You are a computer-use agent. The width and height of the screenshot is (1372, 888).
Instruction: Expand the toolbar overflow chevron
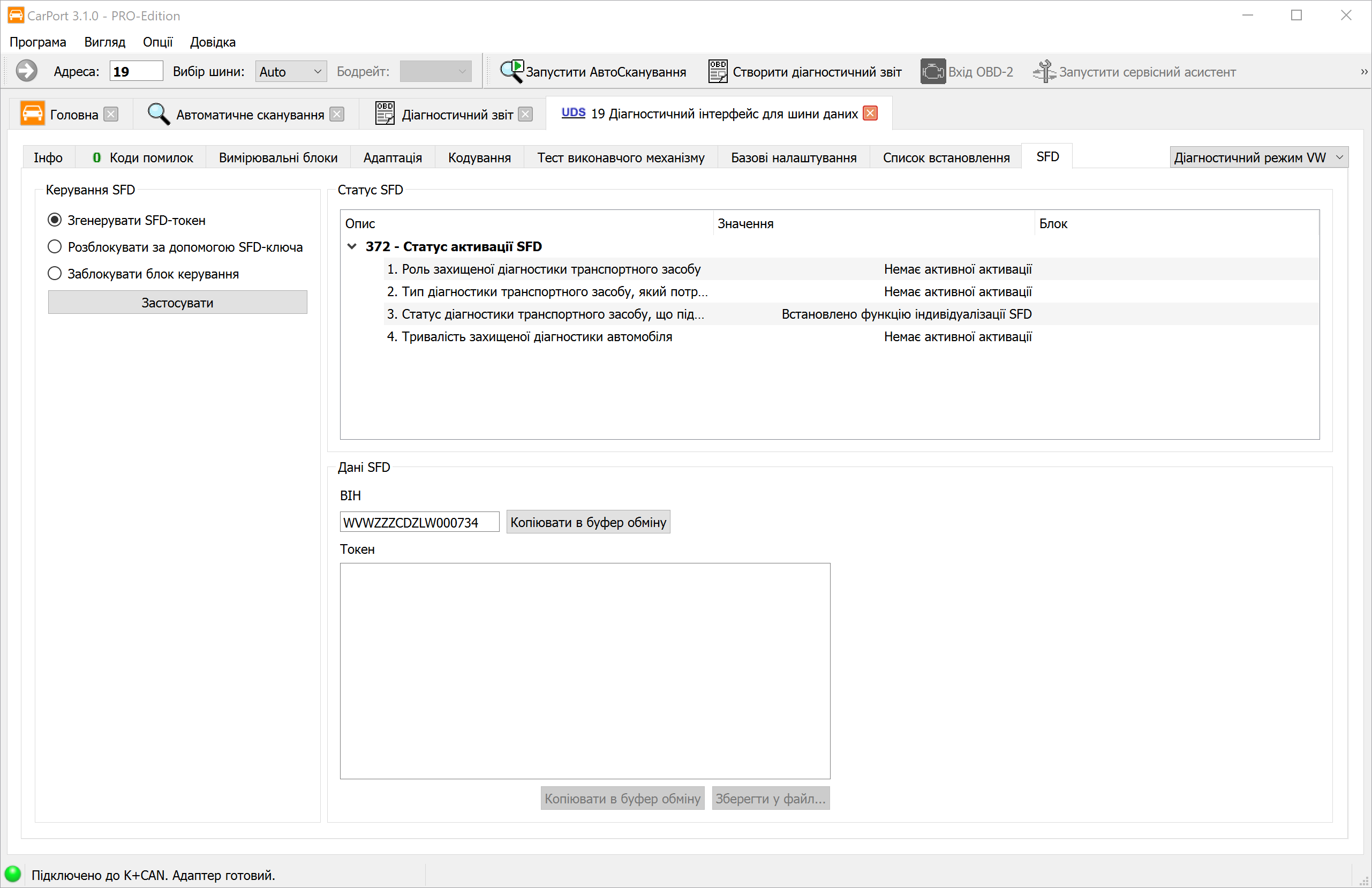tap(1363, 72)
